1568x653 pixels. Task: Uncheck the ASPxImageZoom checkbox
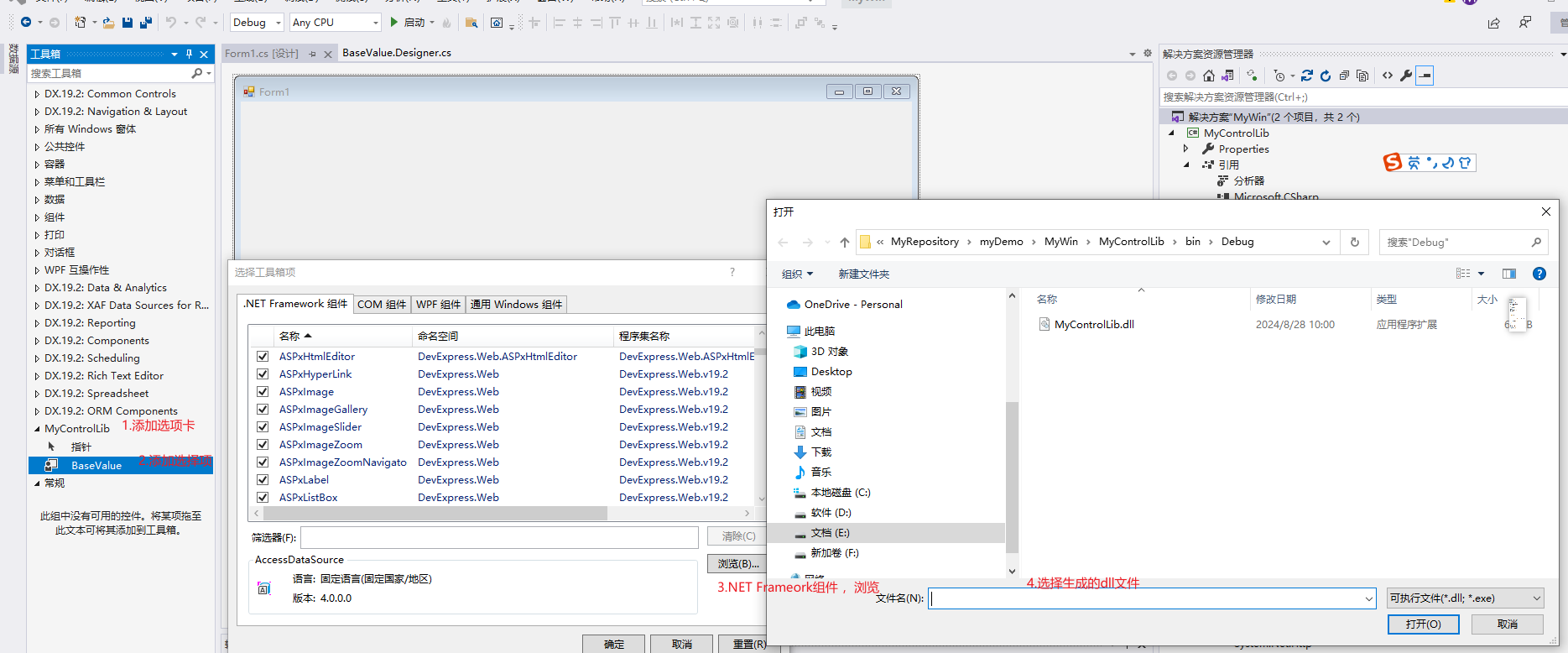pos(263,444)
